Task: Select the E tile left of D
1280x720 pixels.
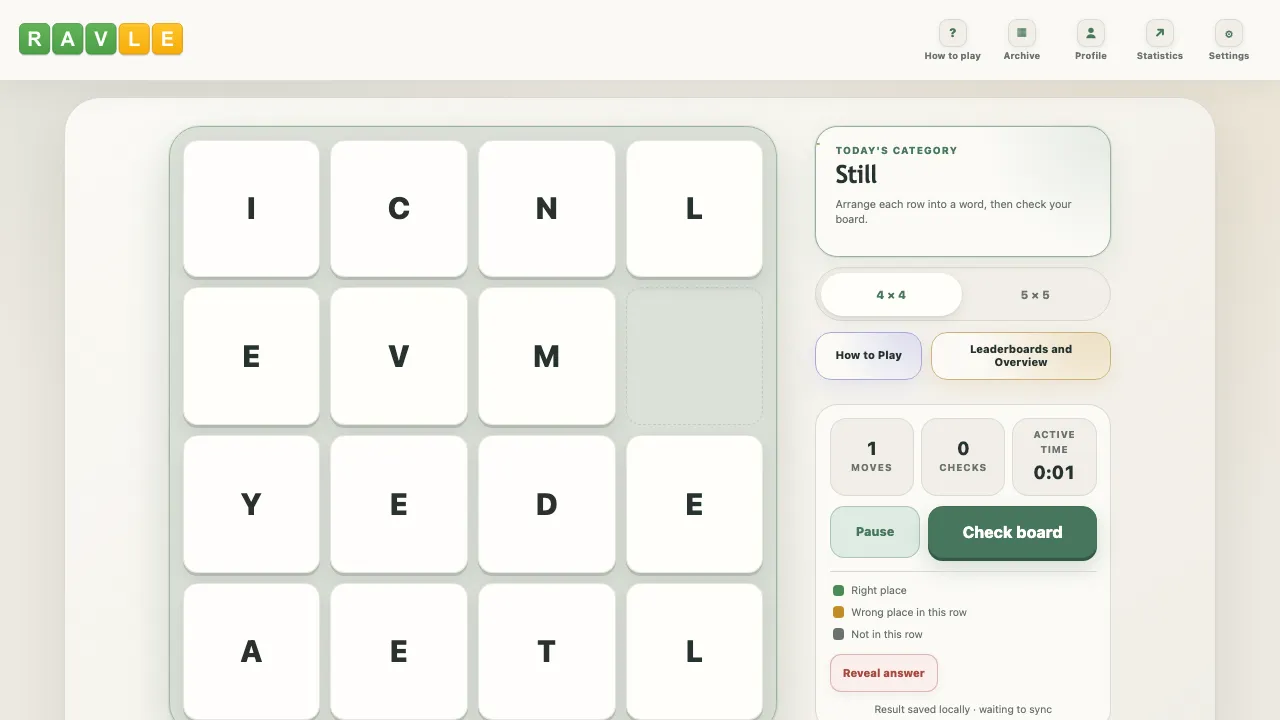Action: pos(399,504)
